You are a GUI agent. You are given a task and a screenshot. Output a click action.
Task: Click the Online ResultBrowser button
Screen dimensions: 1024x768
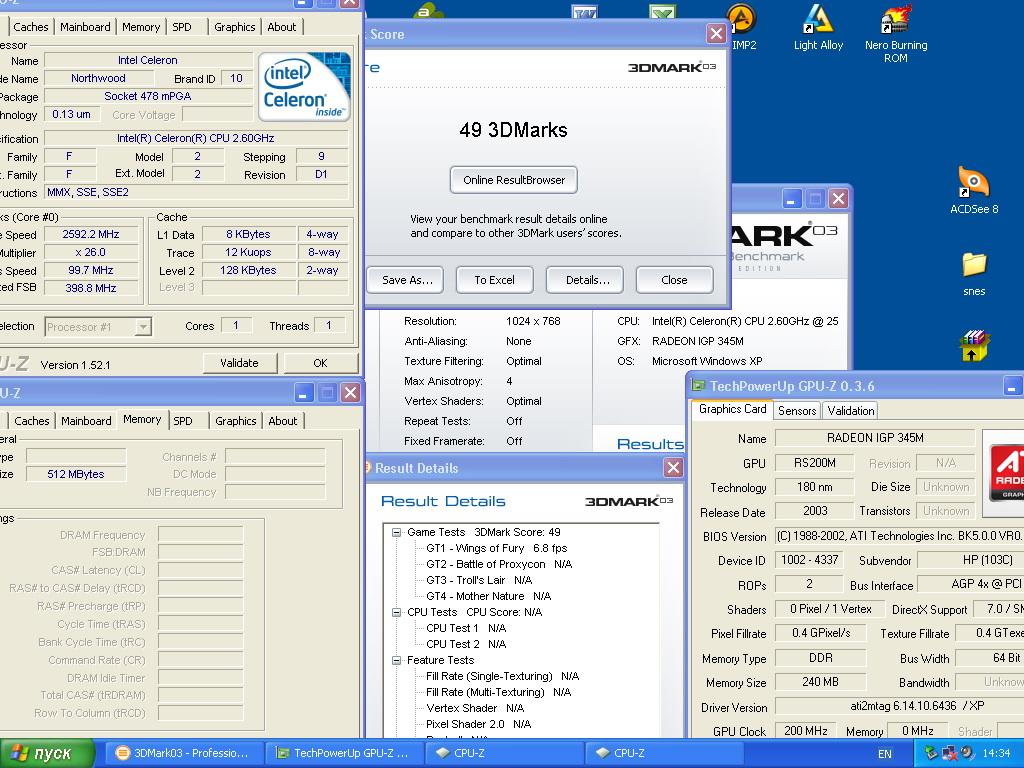pyautogui.click(x=514, y=180)
